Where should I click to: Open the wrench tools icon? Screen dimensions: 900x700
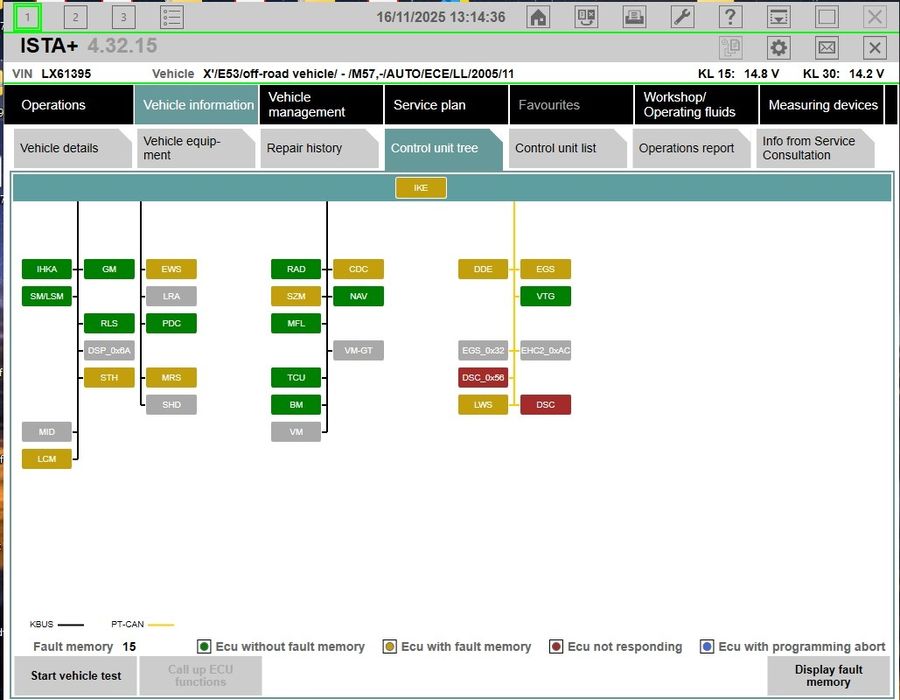pos(682,17)
